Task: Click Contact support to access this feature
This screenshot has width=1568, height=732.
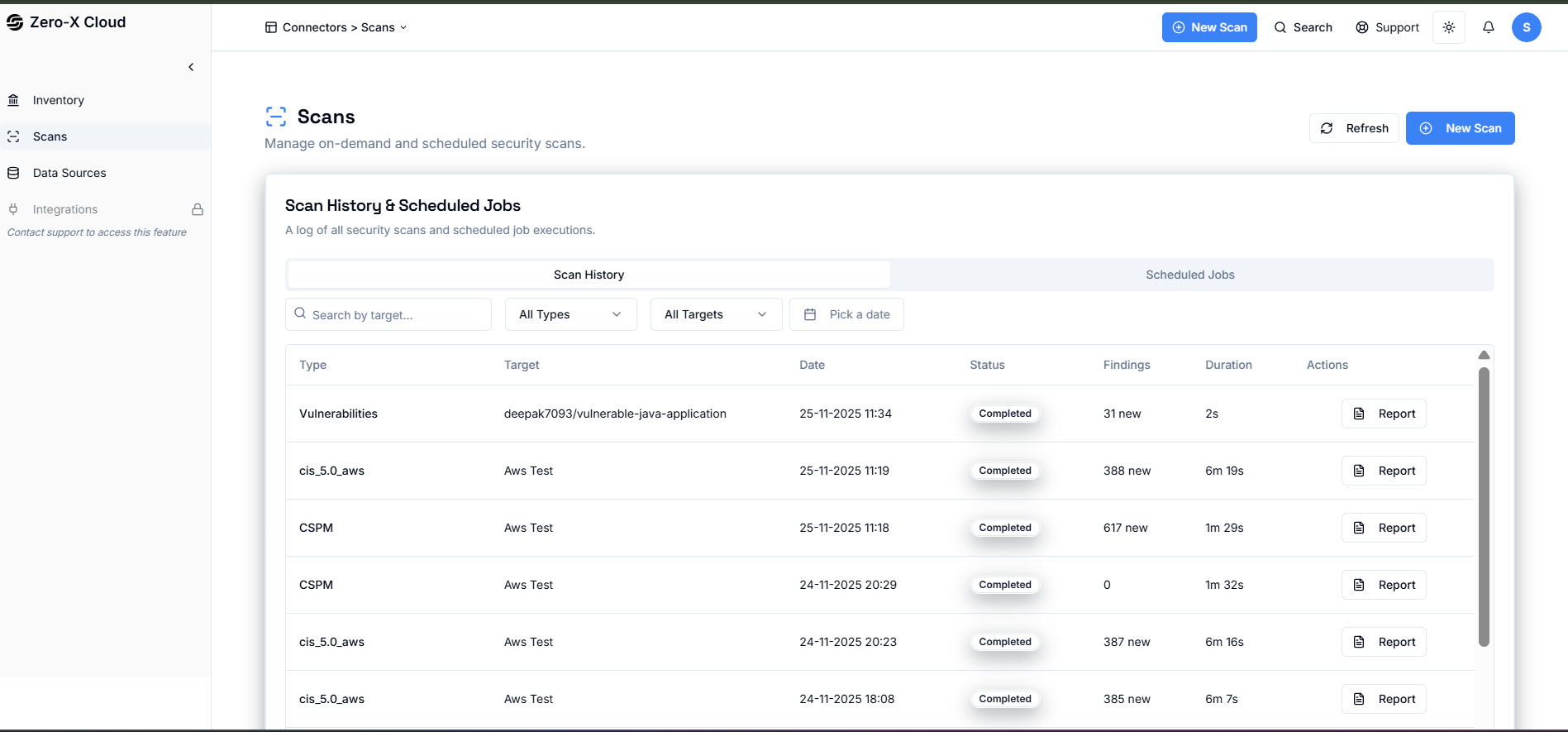Action: [97, 232]
